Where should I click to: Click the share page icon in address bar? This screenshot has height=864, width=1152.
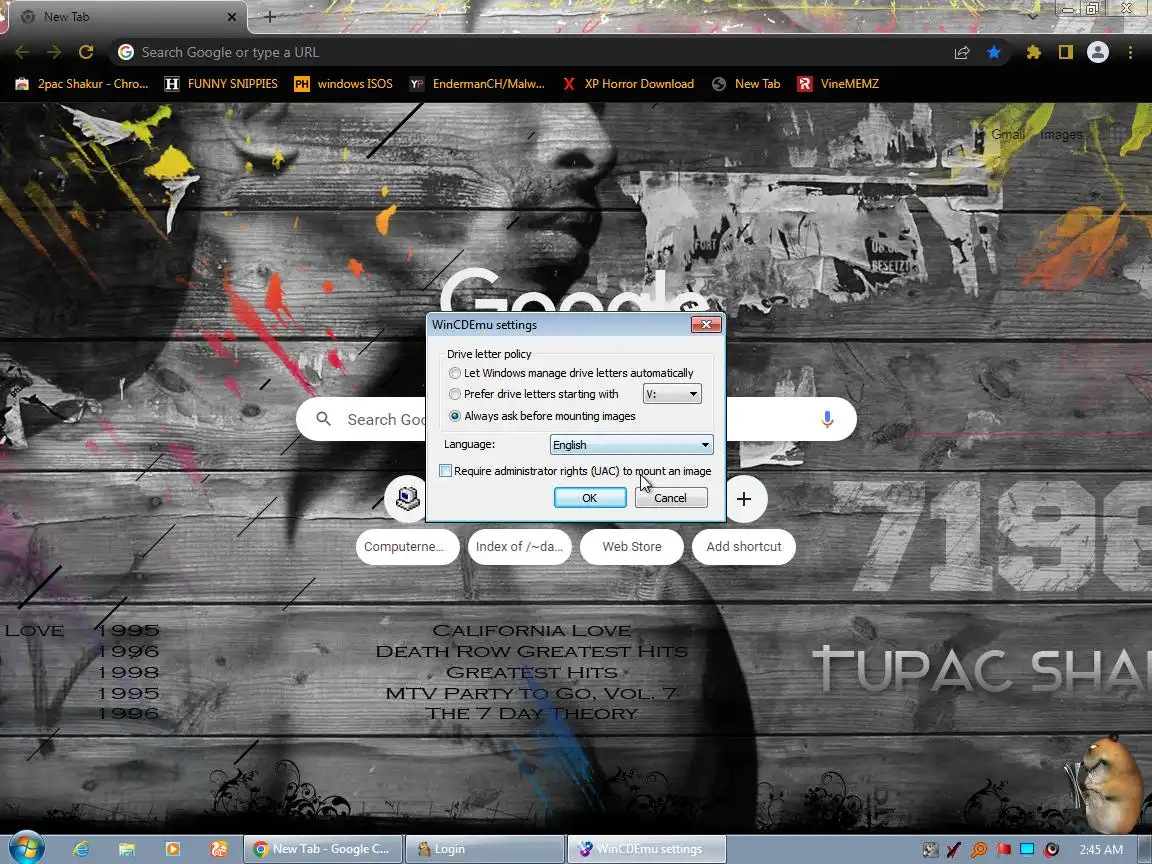point(962,52)
